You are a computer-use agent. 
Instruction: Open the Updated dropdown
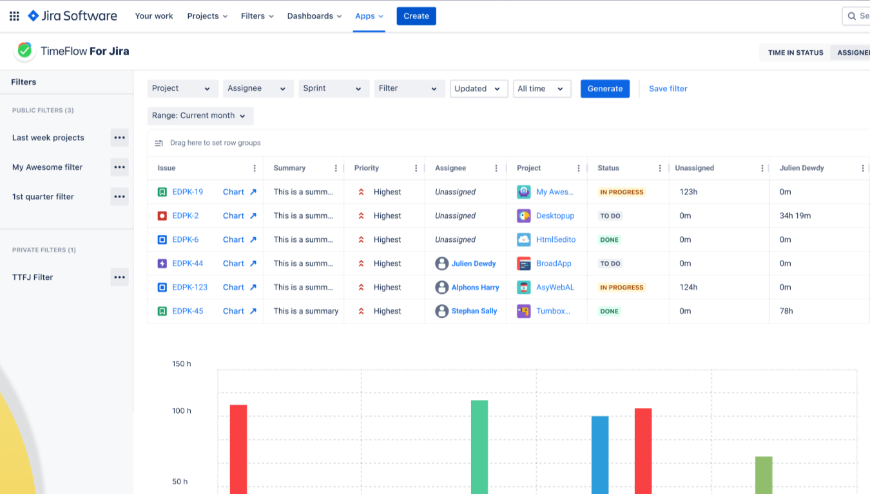tap(479, 89)
